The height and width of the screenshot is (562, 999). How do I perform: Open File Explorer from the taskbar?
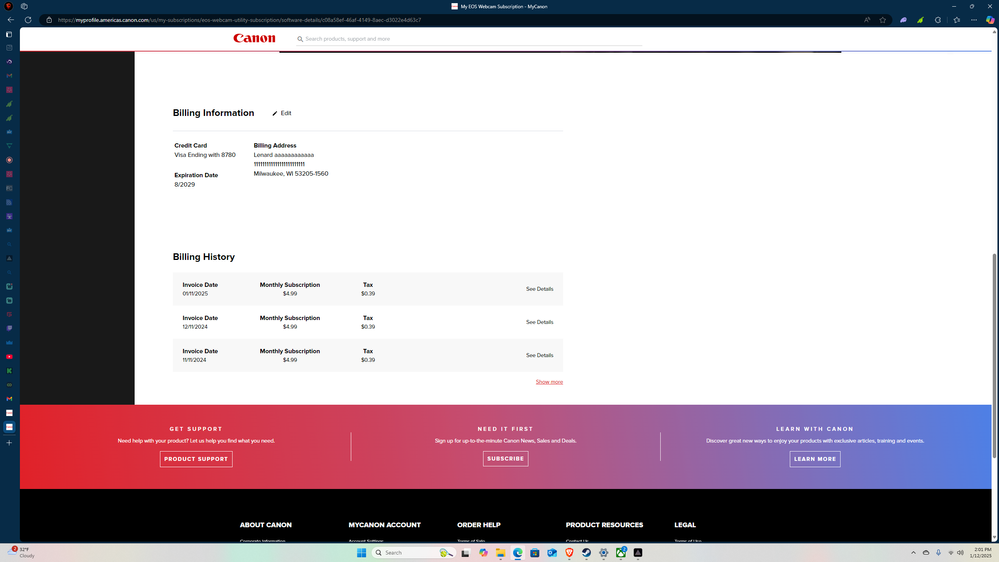click(501, 552)
